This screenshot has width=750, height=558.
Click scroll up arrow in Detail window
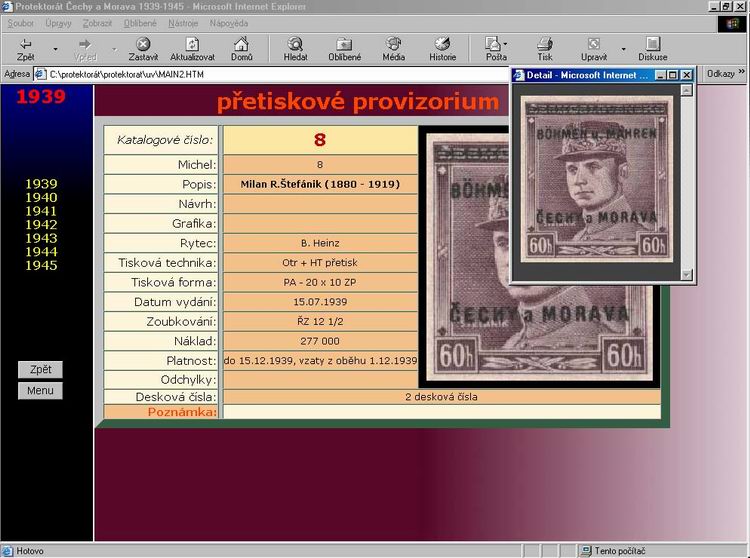686,90
